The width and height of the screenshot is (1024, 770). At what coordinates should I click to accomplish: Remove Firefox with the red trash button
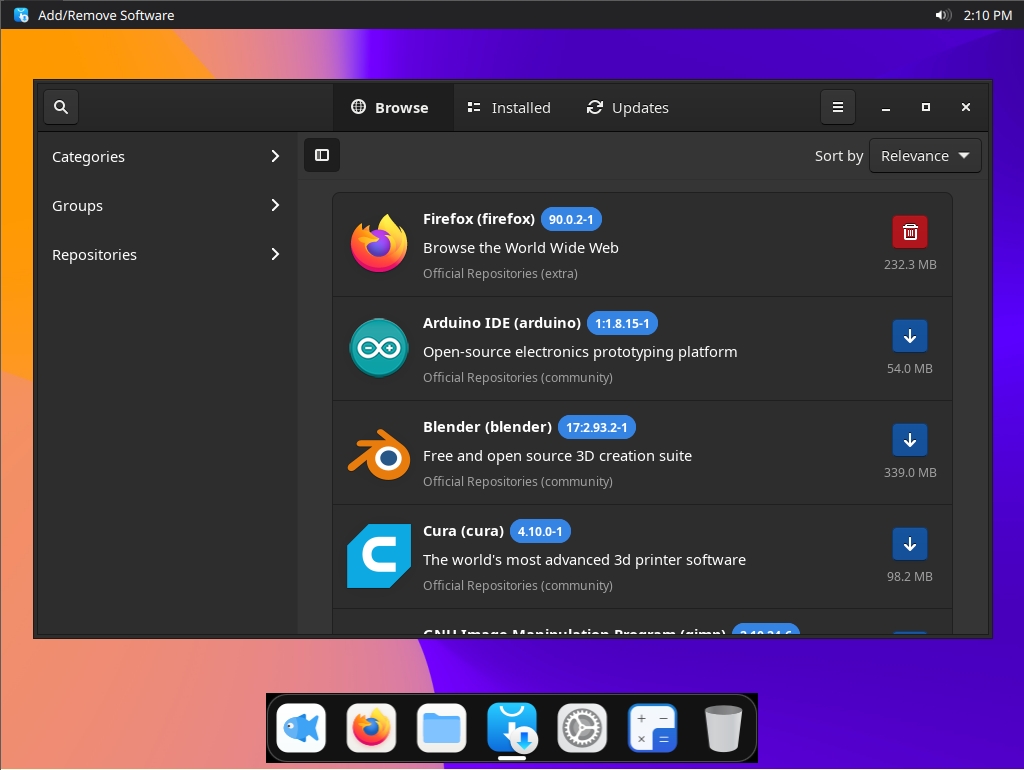click(x=910, y=232)
